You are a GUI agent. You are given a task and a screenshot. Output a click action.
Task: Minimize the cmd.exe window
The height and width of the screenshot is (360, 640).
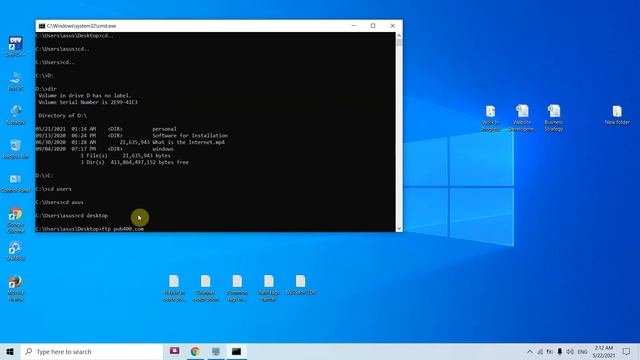[x=354, y=26]
